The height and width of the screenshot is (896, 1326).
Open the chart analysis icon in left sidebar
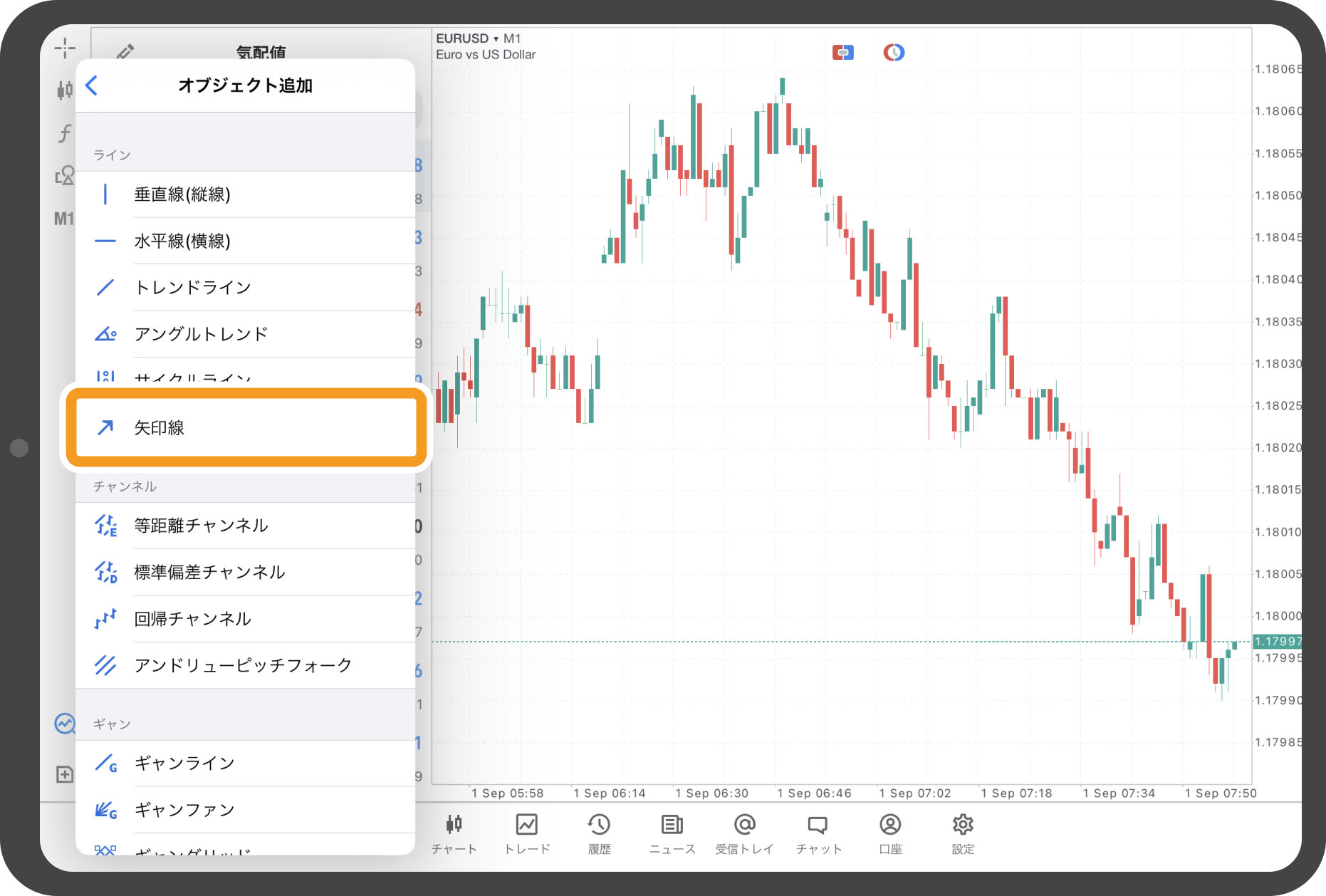point(65,724)
